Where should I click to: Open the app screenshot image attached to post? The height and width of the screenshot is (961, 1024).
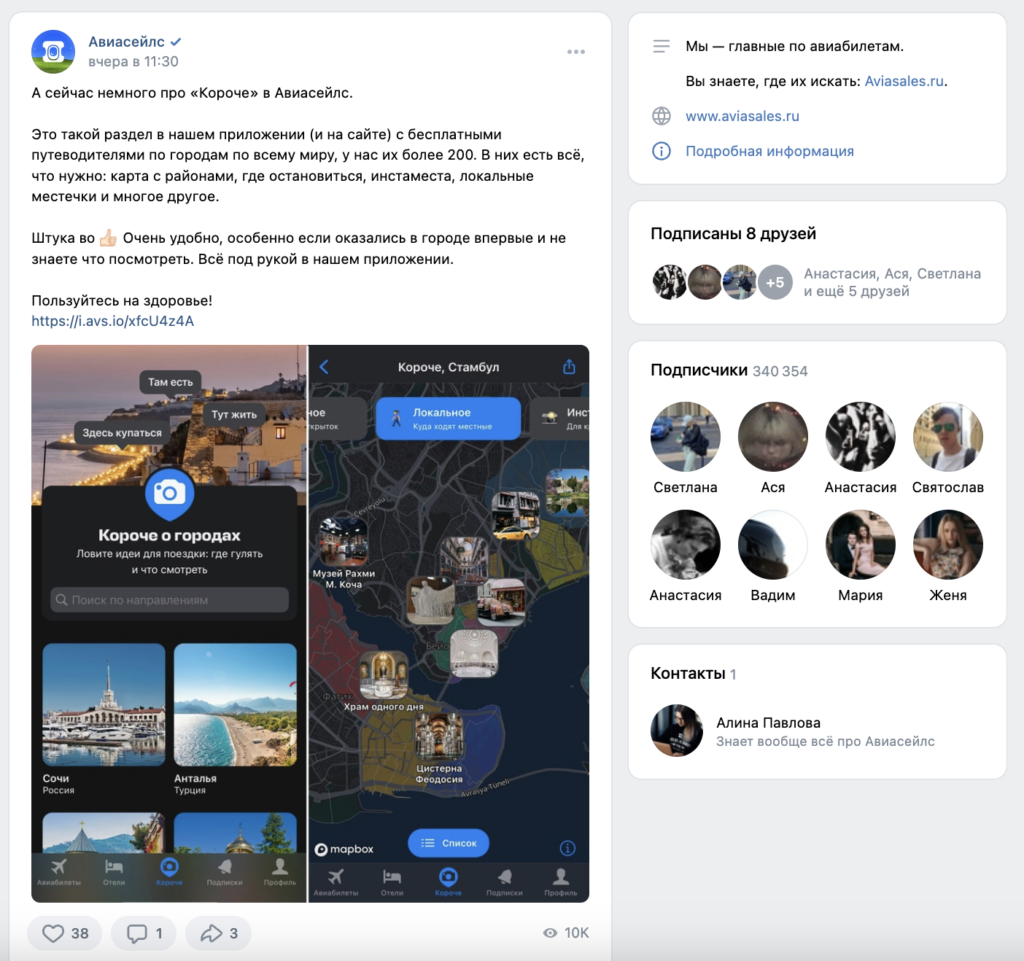[310, 623]
